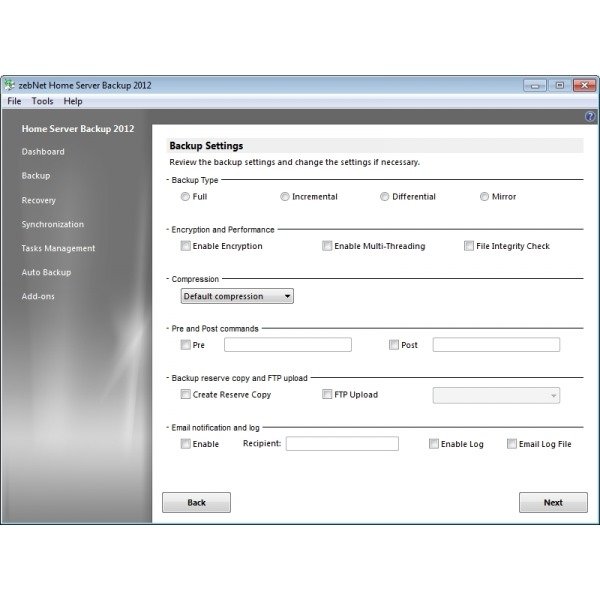
Task: Click the Pre command text field
Action: click(288, 344)
